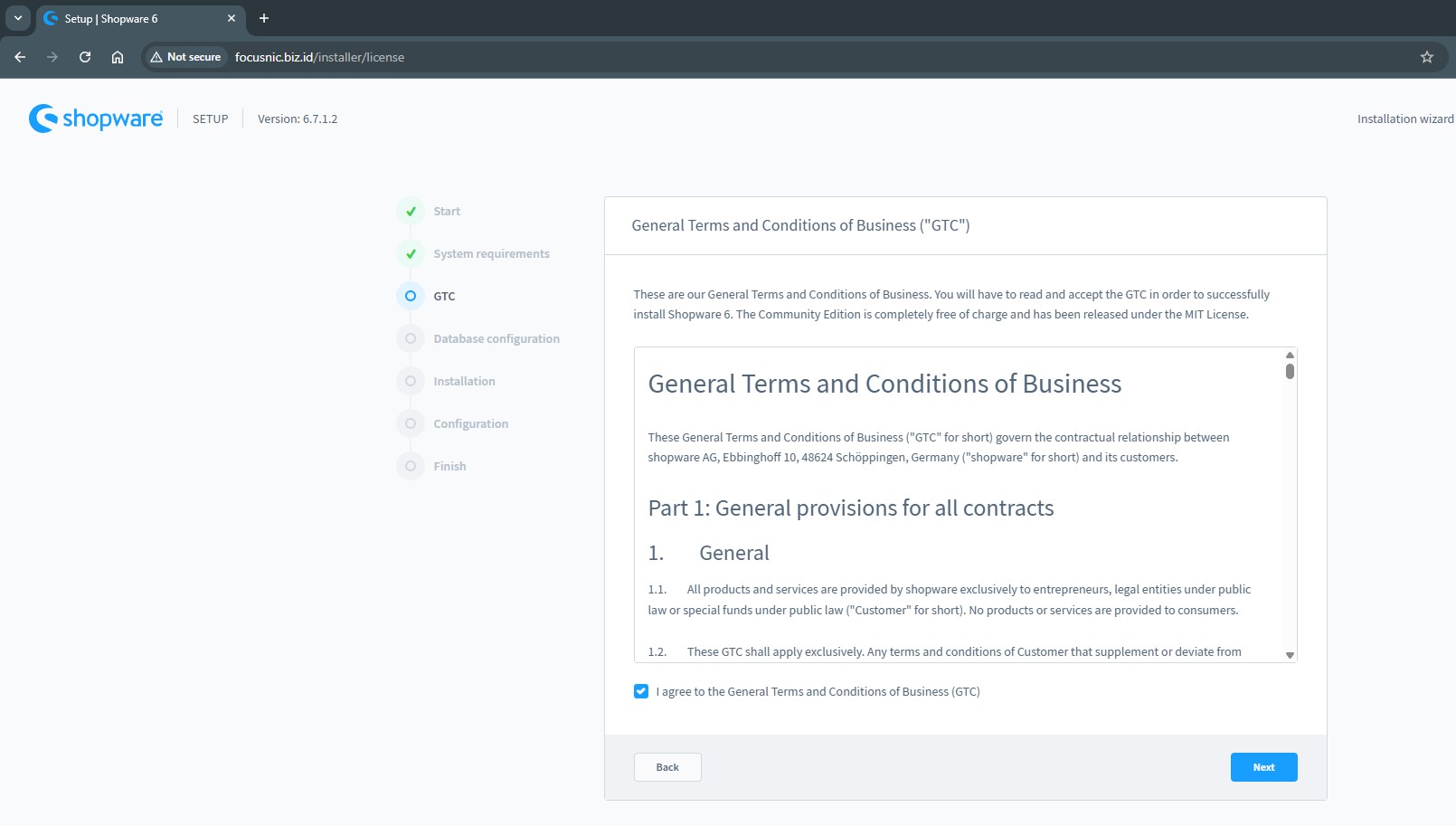The width and height of the screenshot is (1456, 826).
Task: Click the Not secure site info badge
Action: (x=186, y=57)
